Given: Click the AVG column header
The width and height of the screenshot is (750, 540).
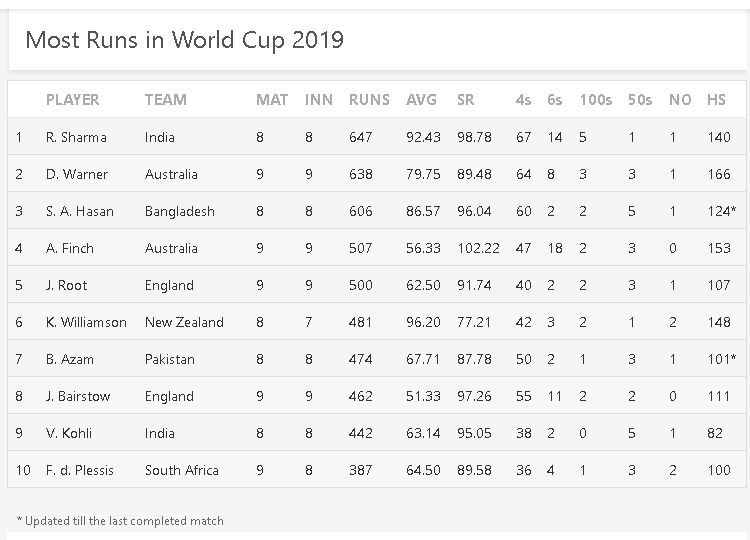Looking at the screenshot, I should click(x=421, y=100).
